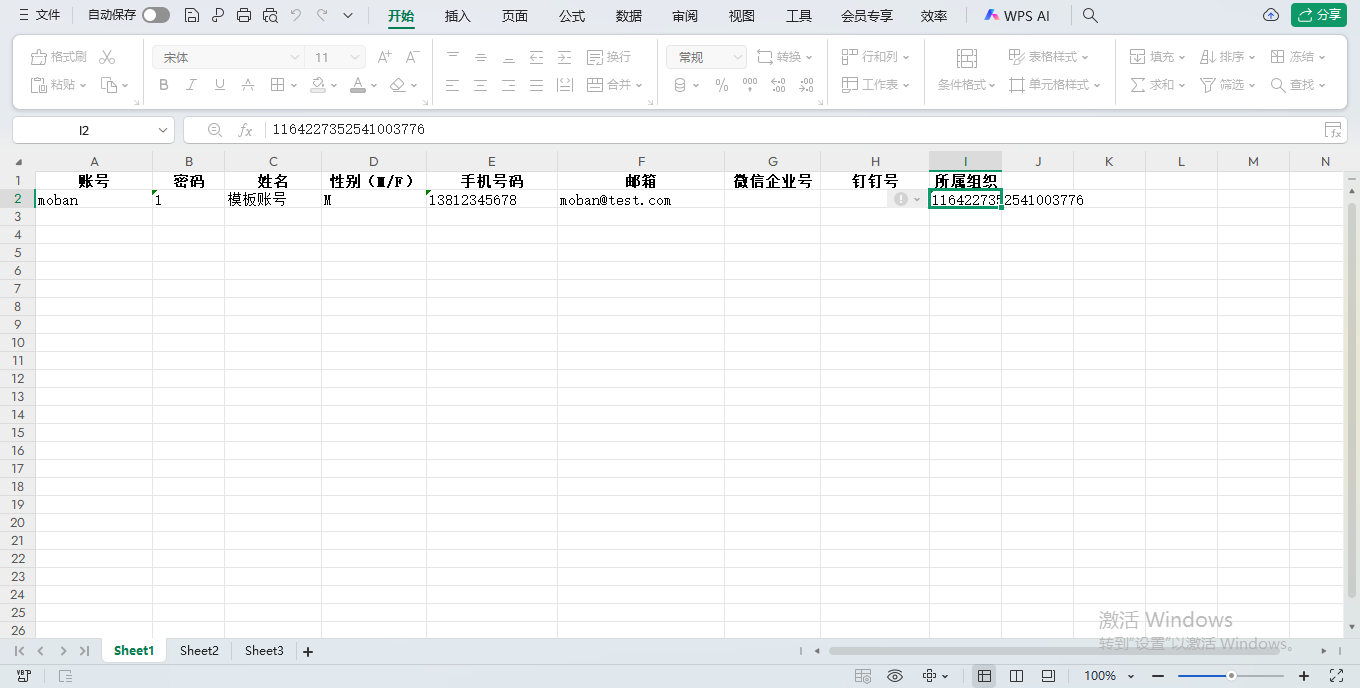Image resolution: width=1360 pixels, height=688 pixels.
Task: Click the save document icon
Action: coord(192,15)
